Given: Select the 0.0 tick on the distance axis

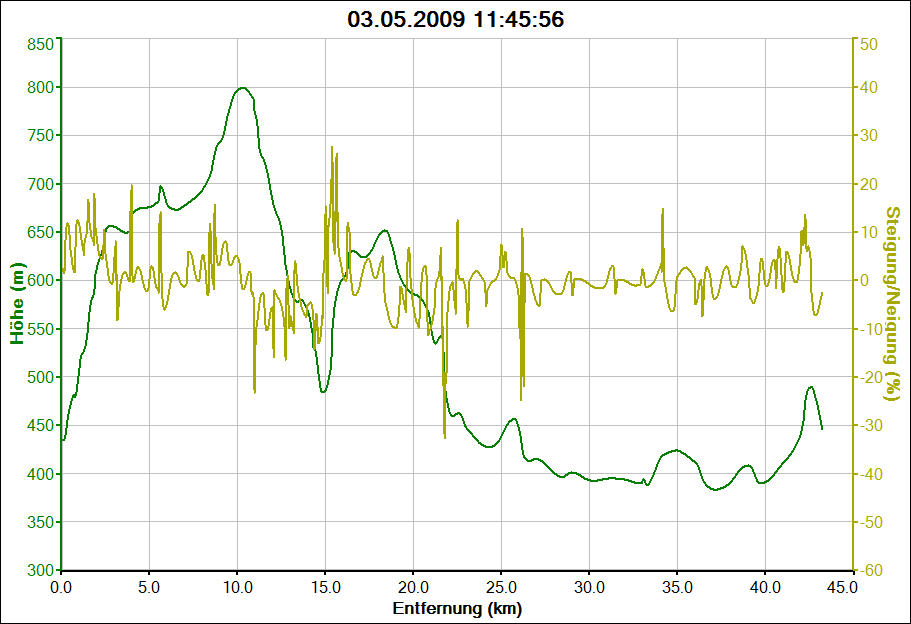Looking at the screenshot, I should pos(62,588).
